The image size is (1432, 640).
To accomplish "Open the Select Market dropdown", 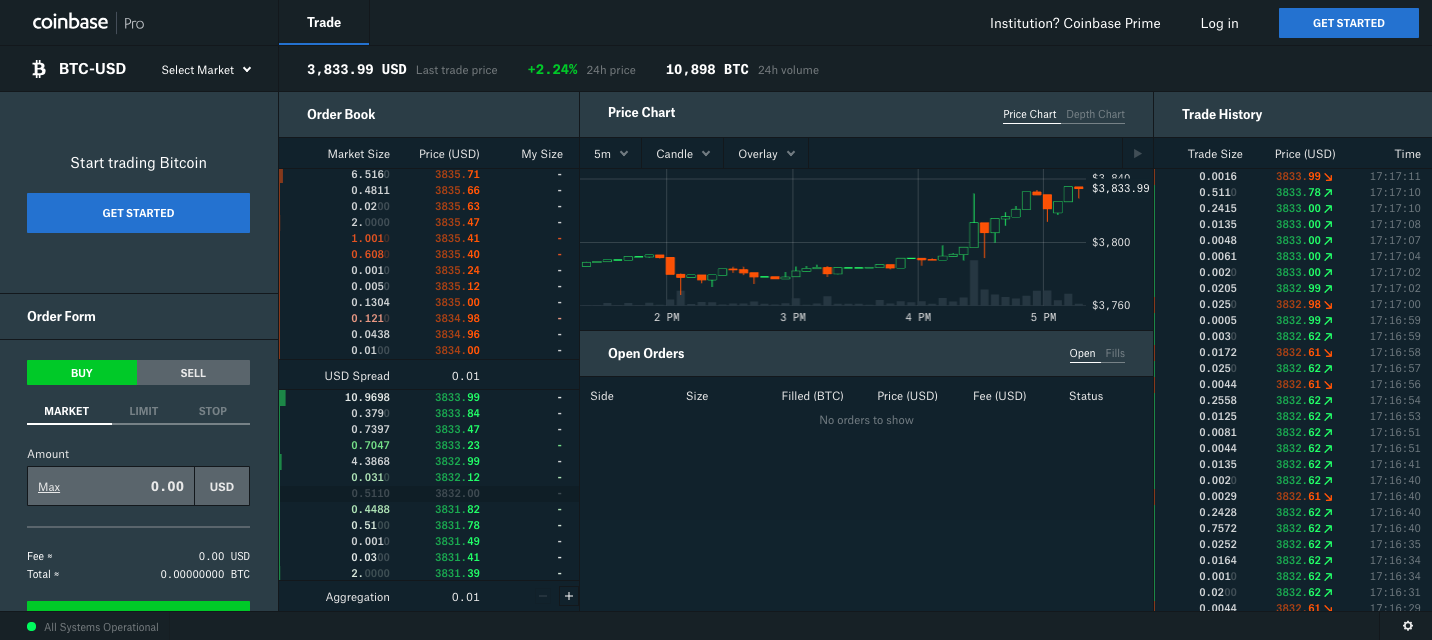I will coord(205,69).
